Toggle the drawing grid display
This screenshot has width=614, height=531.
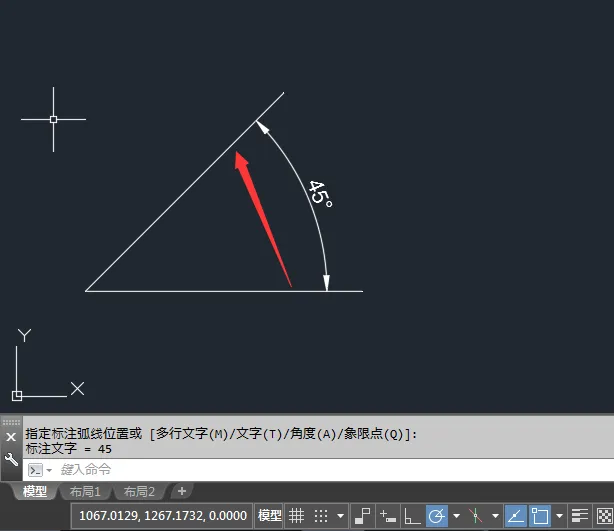(296, 516)
